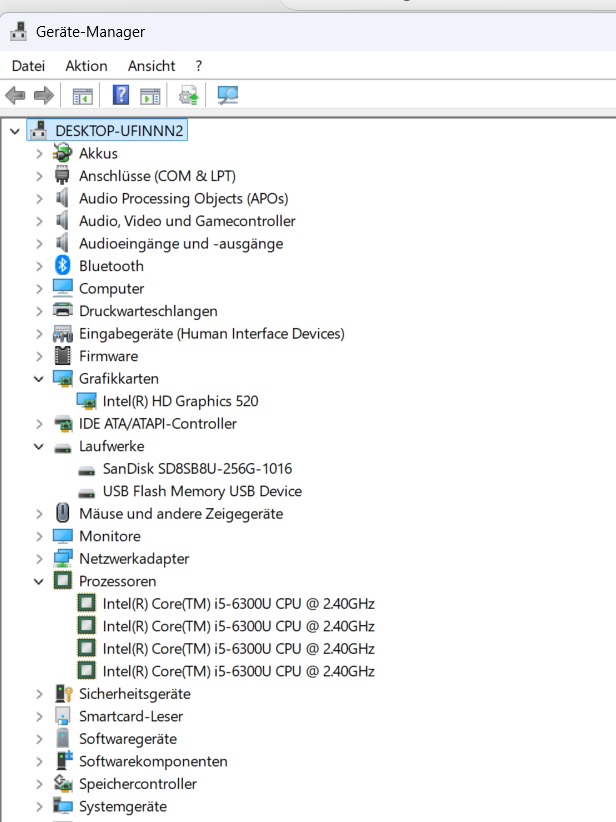Expand Audio, Video und Gamecontroller
Screen dimensions: 616x822
[x=39, y=221]
